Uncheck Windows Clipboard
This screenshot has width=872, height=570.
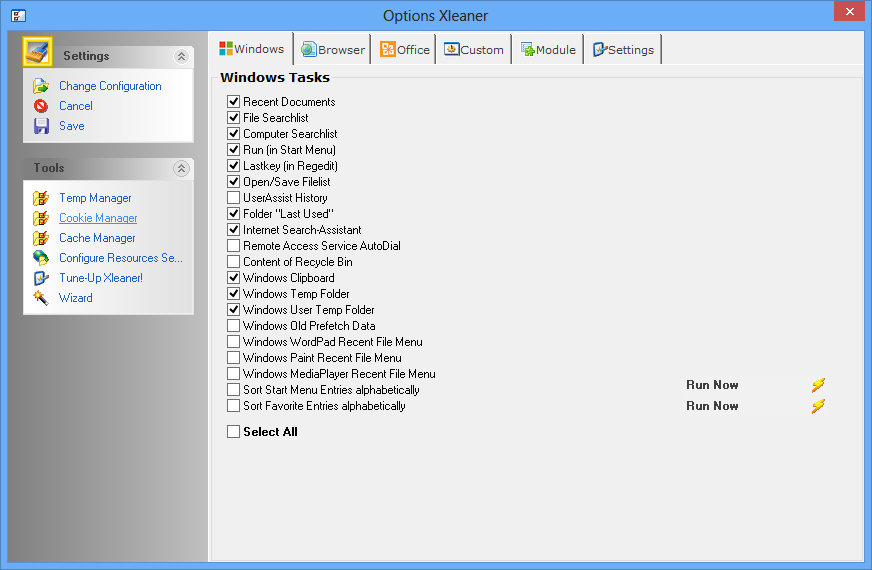pyautogui.click(x=234, y=277)
